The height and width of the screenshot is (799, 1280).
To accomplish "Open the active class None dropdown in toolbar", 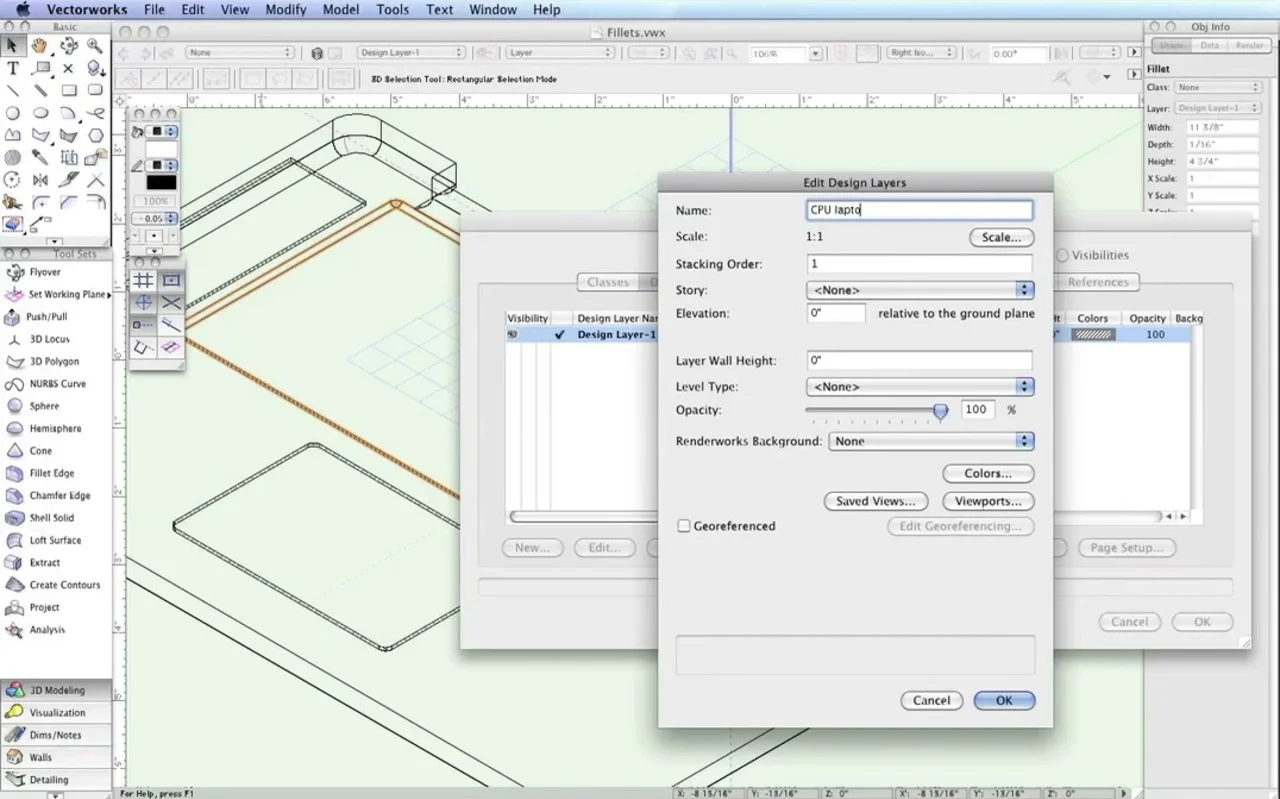I will (240, 52).
